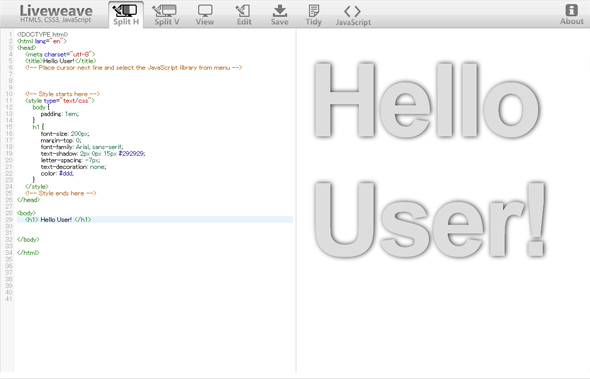Click the color: #ddd line
This screenshot has width=590, height=379.
(57, 174)
